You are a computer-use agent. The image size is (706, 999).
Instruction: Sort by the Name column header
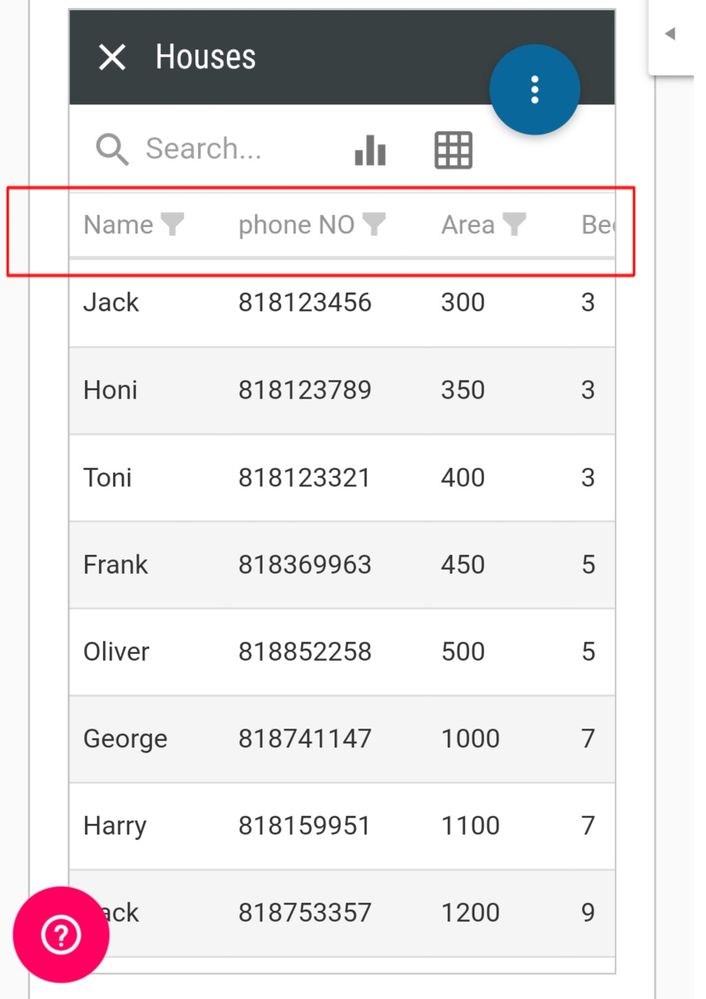119,225
